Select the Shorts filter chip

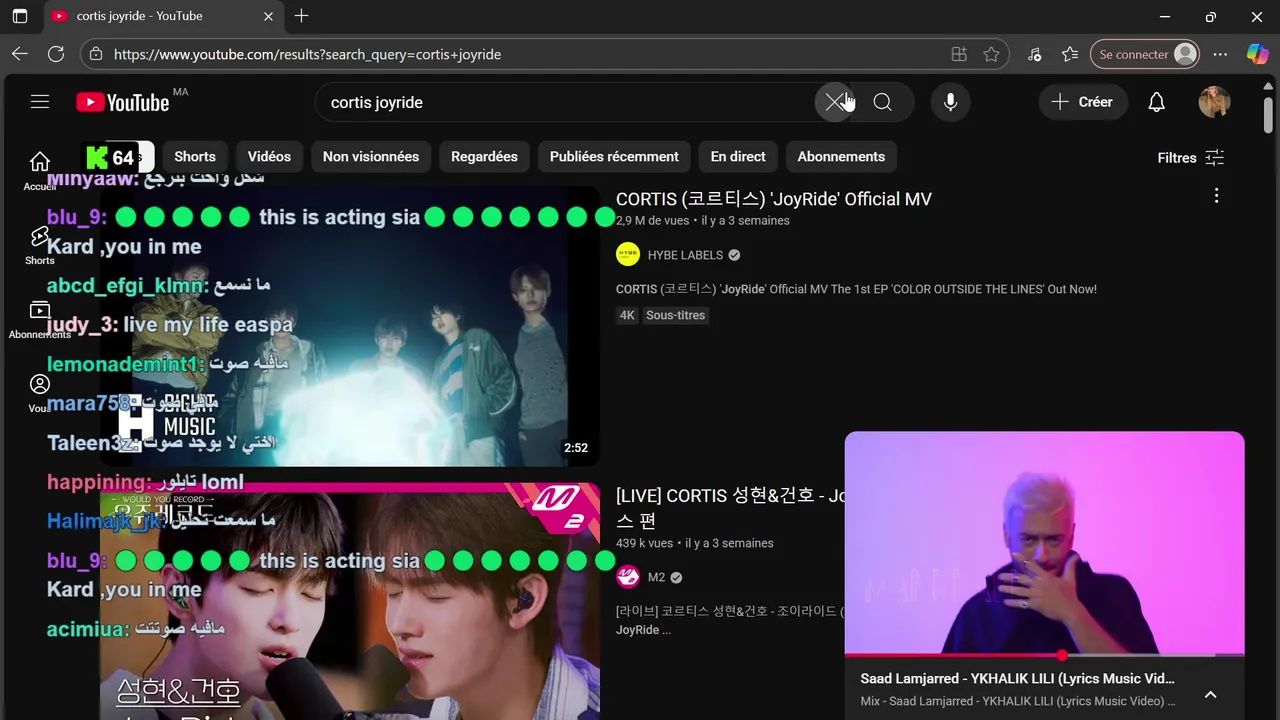pos(195,157)
